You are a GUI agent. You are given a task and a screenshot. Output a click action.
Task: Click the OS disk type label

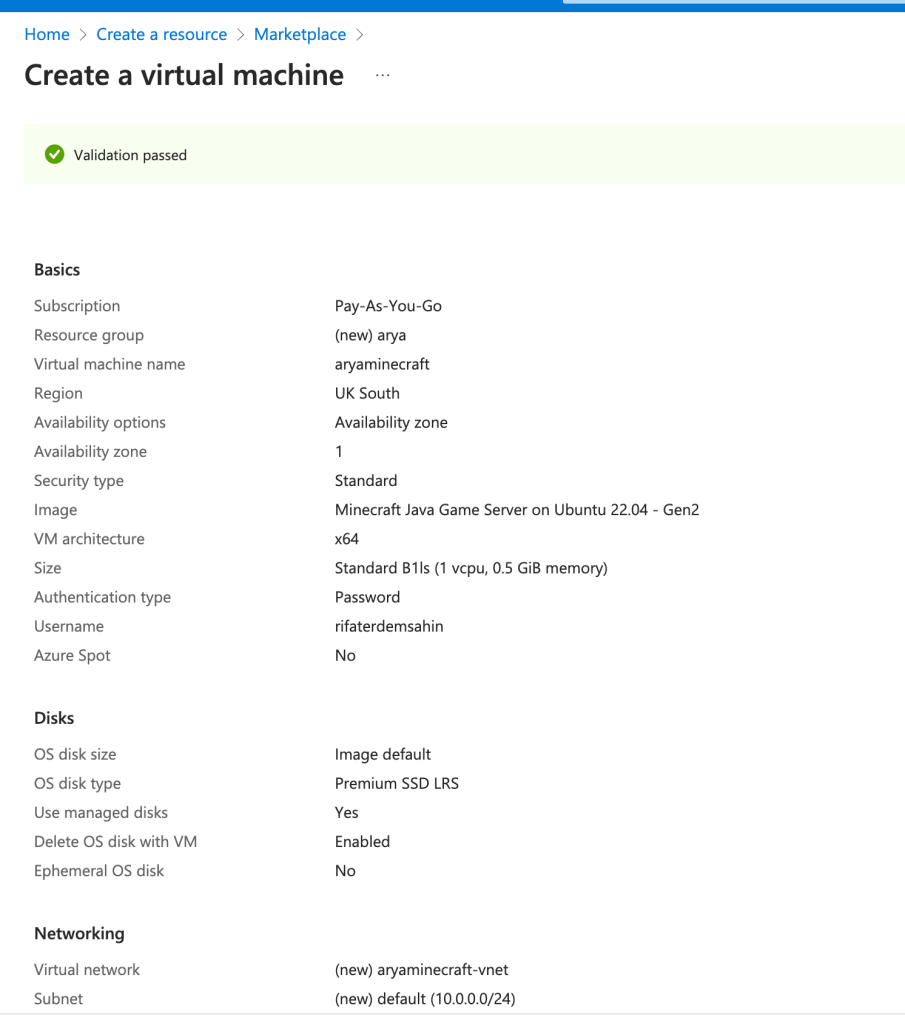click(77, 784)
